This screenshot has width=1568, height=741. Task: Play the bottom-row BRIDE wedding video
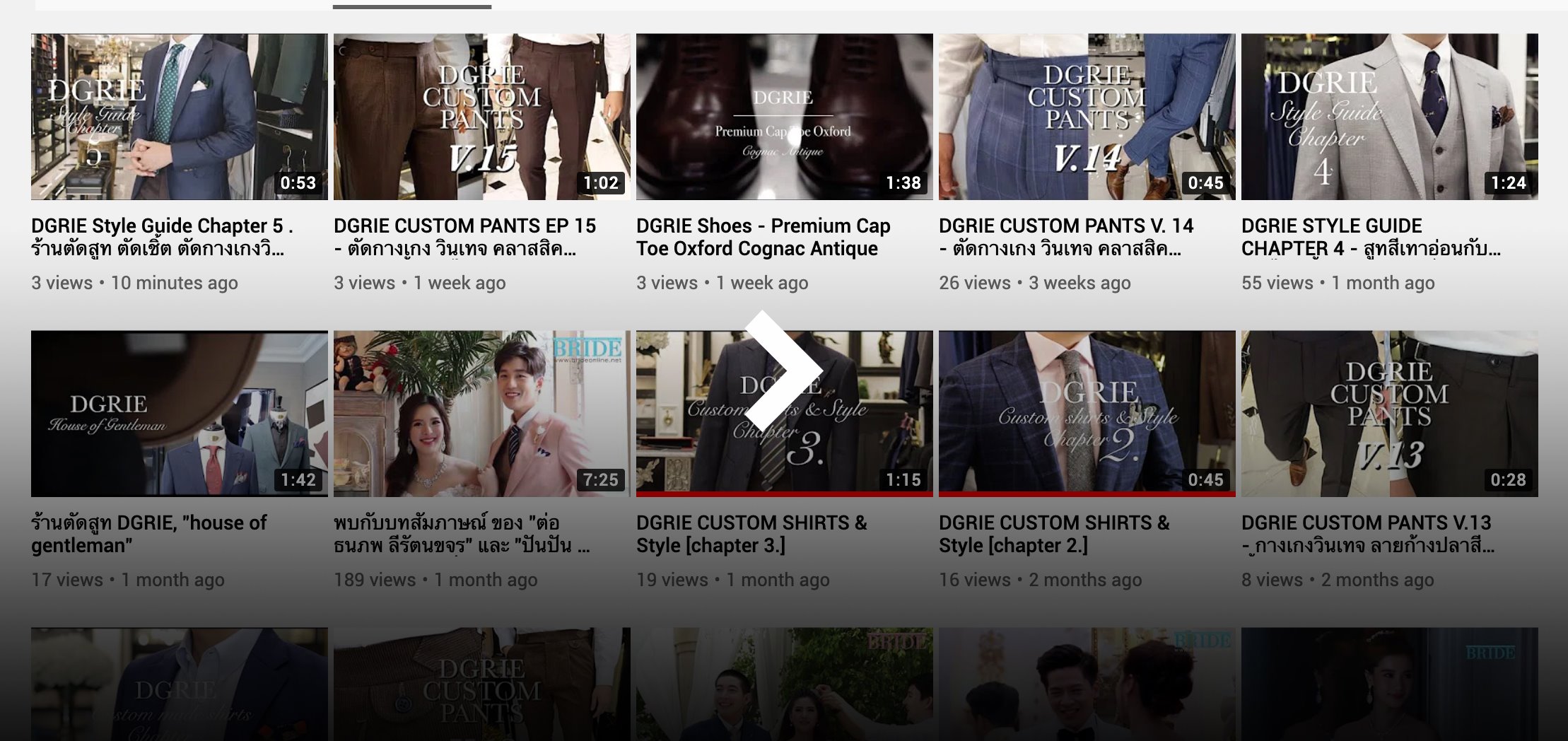coord(785,682)
